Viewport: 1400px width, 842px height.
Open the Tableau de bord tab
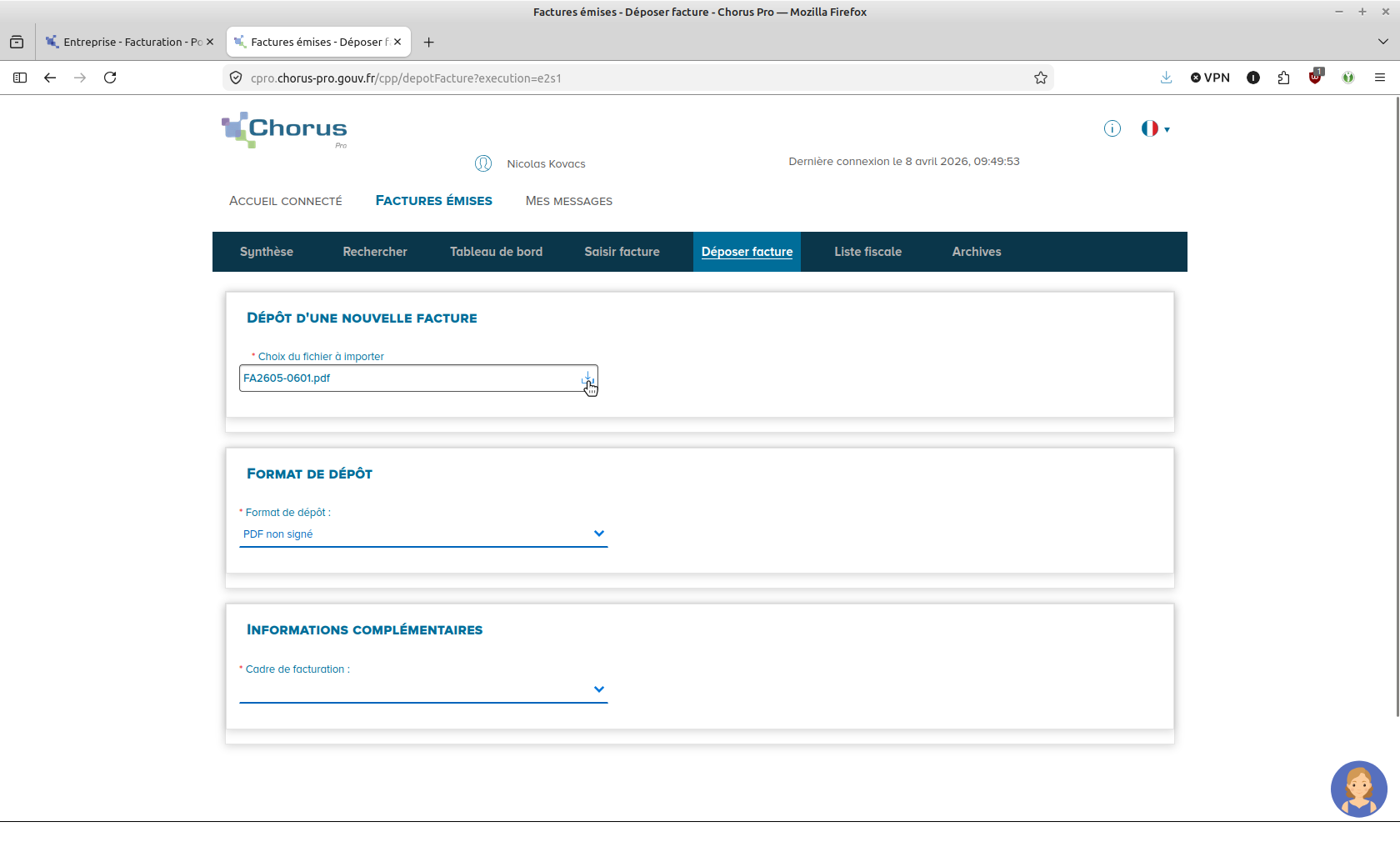(497, 252)
